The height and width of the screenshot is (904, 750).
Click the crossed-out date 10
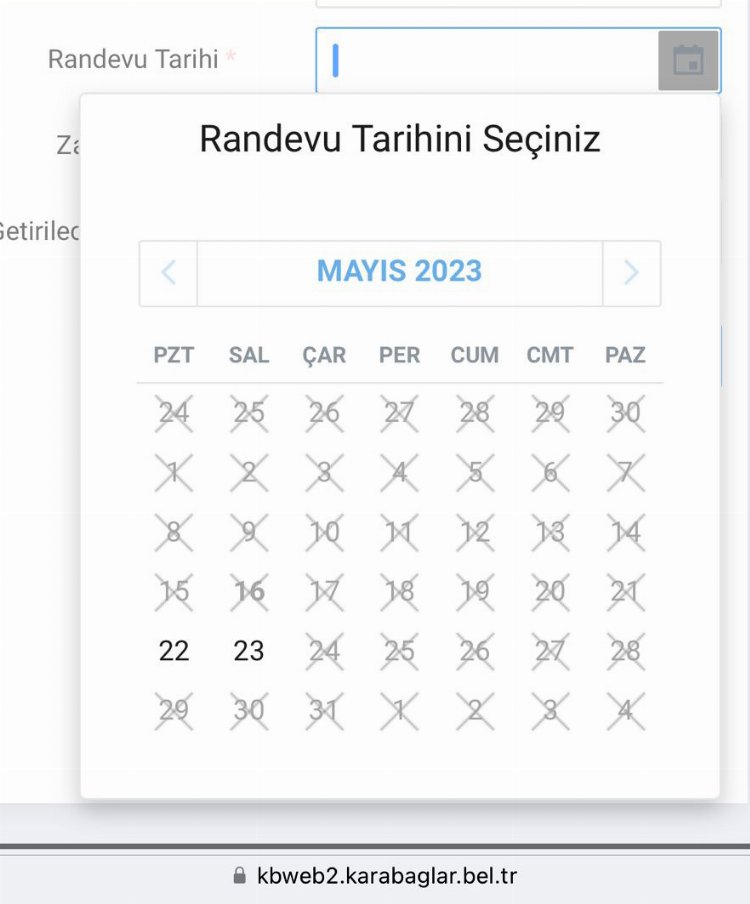(x=324, y=532)
